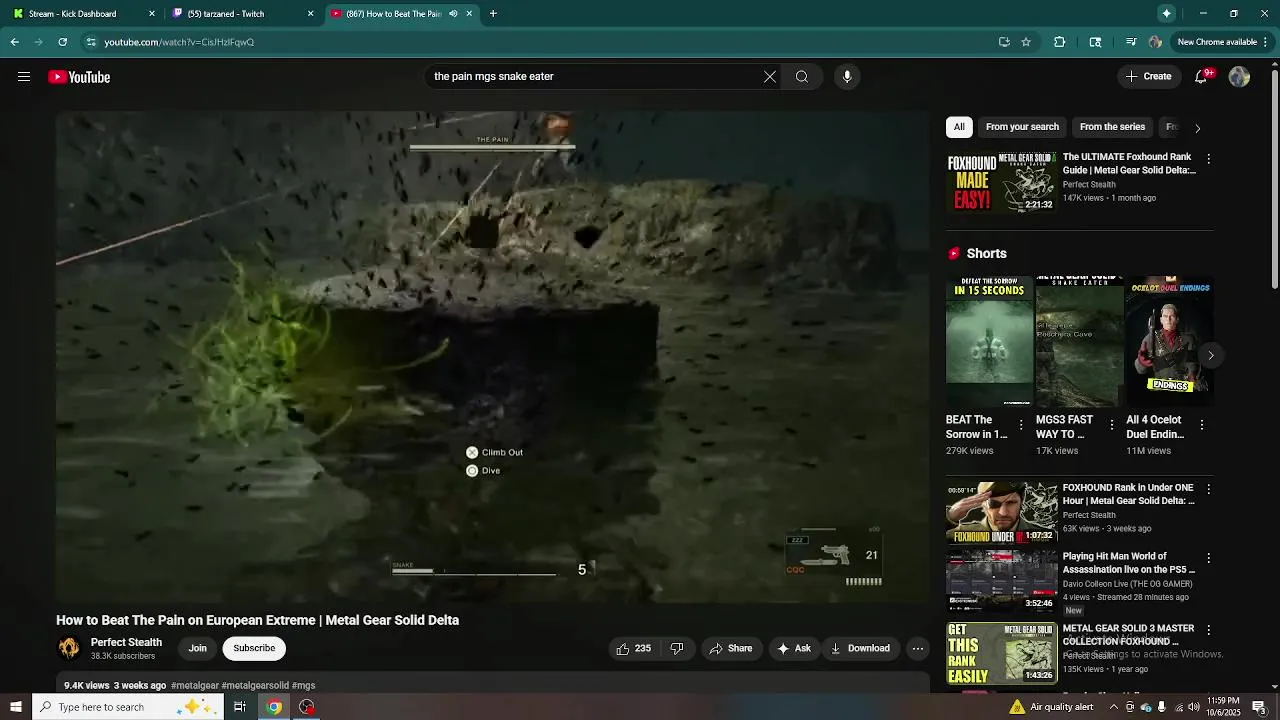Like the video with thumbs up
This screenshot has height=720, width=1280.
click(633, 649)
